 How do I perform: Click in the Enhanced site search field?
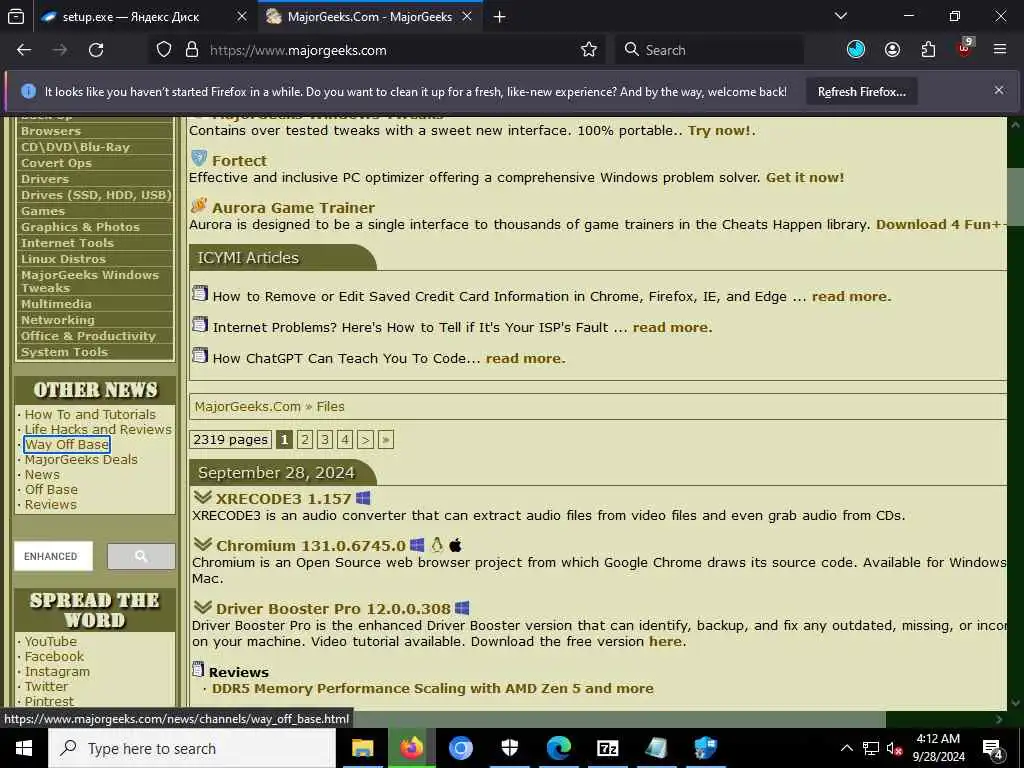(54, 556)
